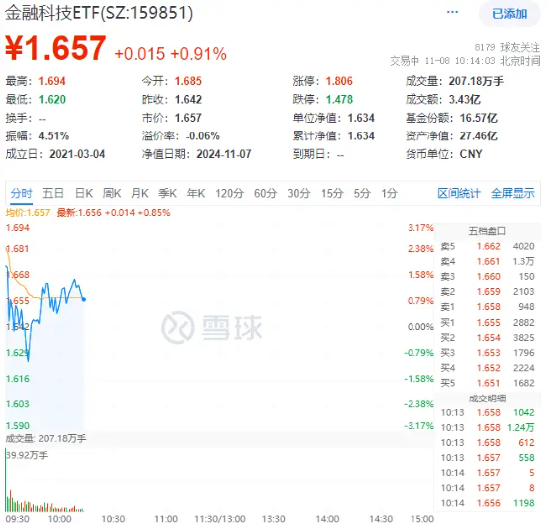
Task: Click the 昨收 value 1.642
Action: (x=188, y=100)
